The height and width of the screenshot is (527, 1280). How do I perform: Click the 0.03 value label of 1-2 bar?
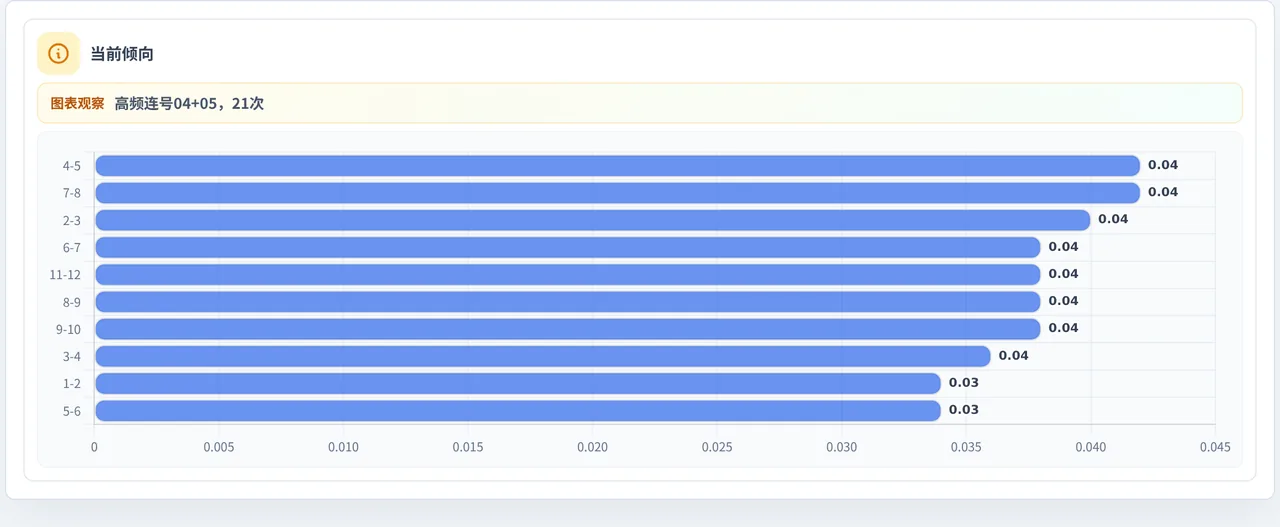tap(964, 383)
